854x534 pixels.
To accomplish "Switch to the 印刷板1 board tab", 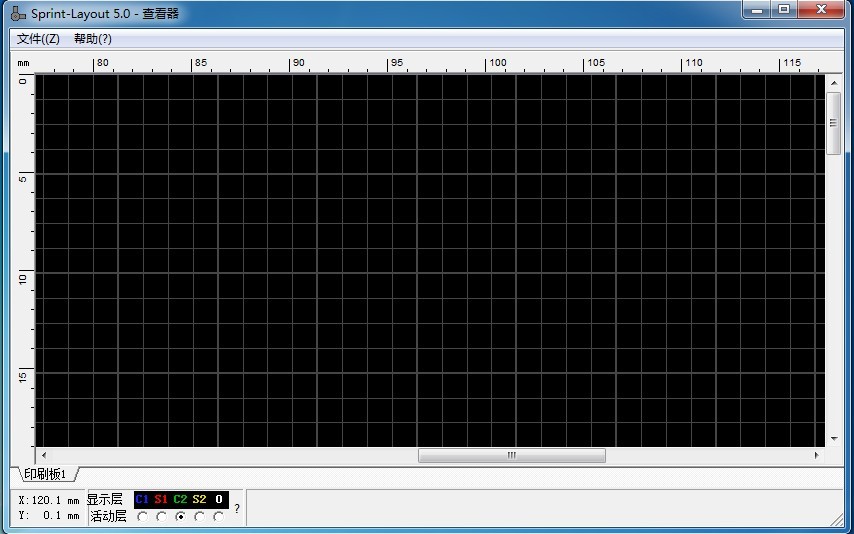I will 45,474.
